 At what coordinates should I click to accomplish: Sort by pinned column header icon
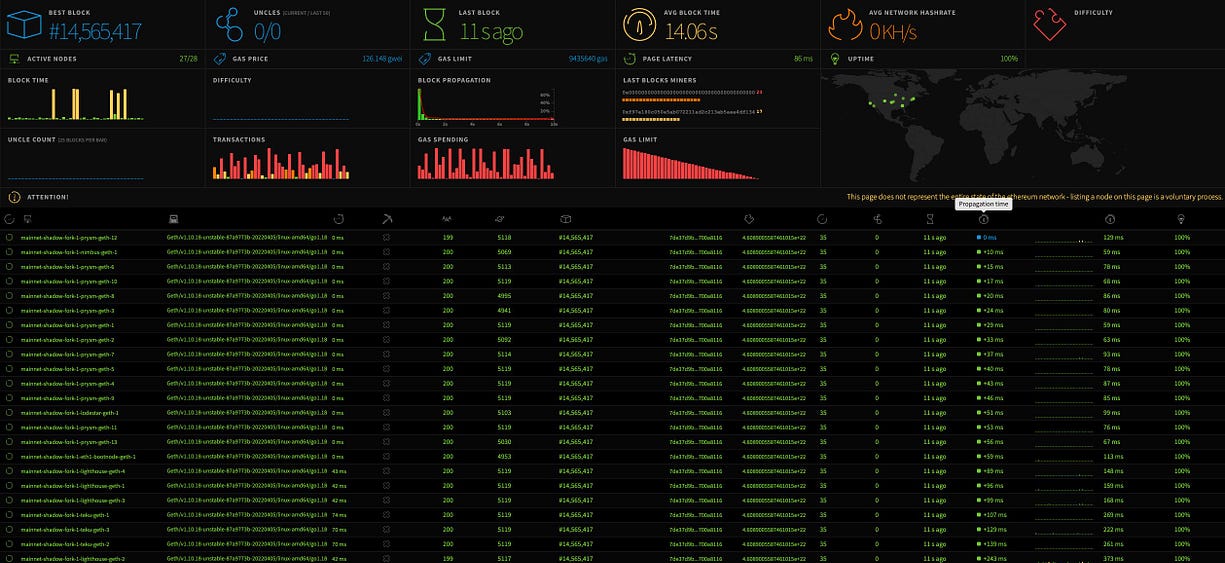[9, 218]
